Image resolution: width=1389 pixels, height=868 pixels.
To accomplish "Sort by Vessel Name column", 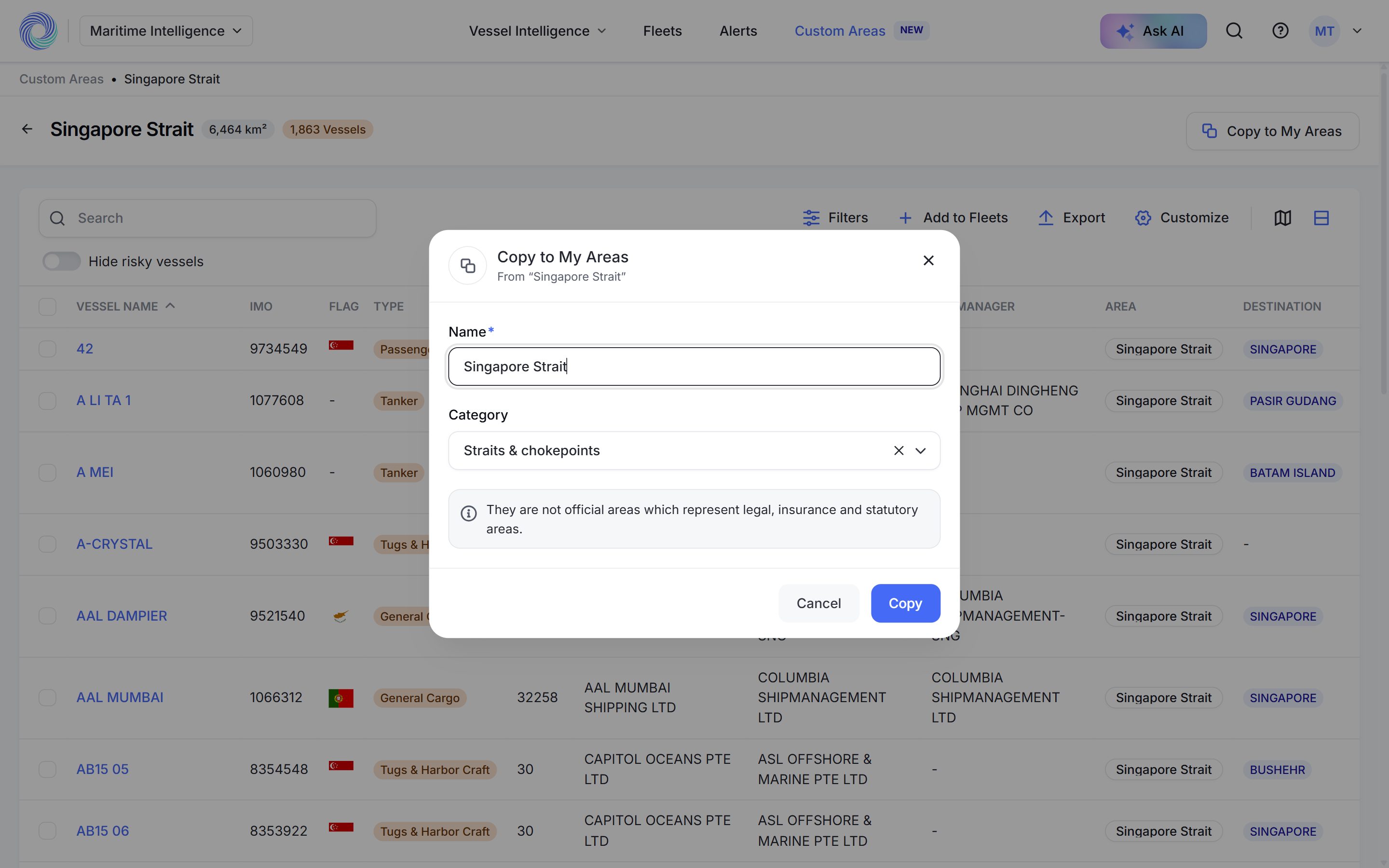I will pos(125,307).
